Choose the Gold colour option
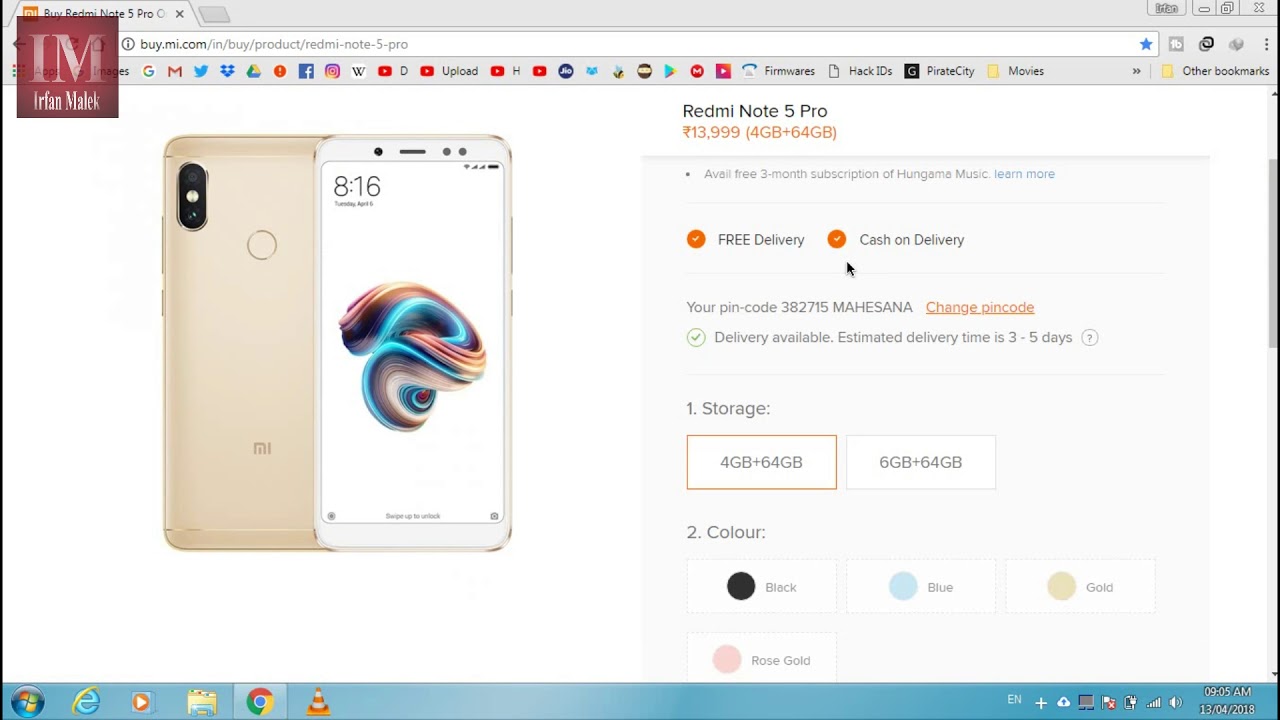This screenshot has height=720, width=1280. point(1080,587)
